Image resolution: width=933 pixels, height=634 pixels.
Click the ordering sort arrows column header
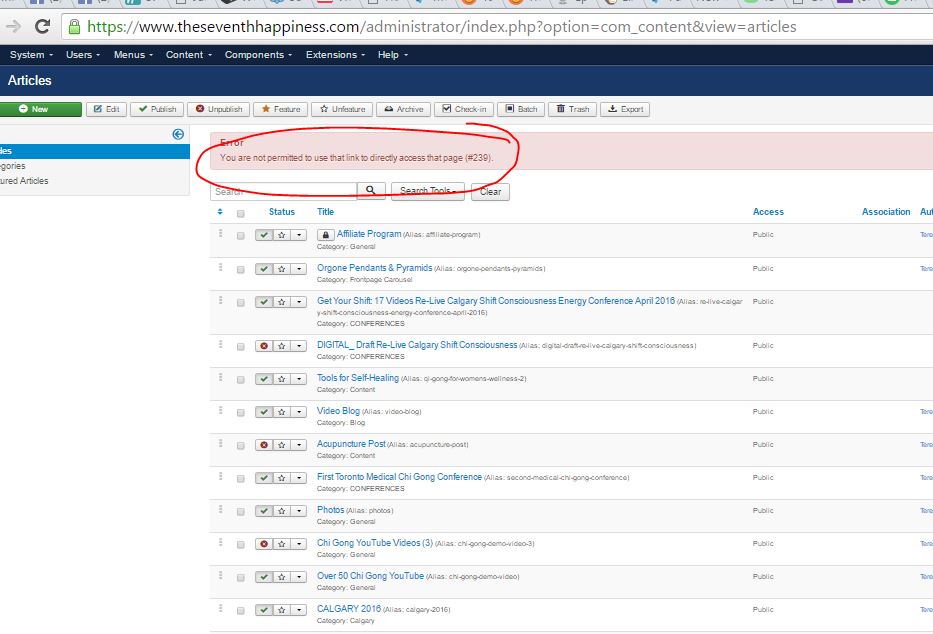pyautogui.click(x=220, y=212)
